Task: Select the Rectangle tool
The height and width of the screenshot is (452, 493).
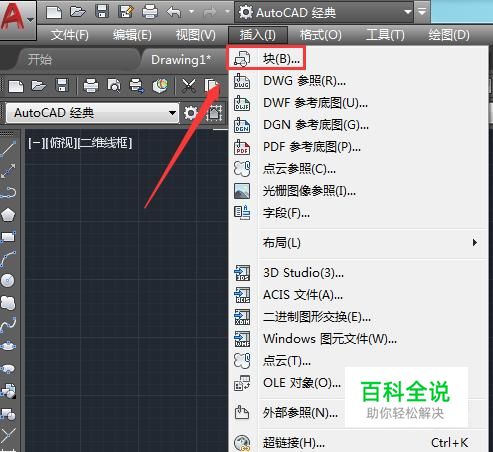Action: pos(8,236)
